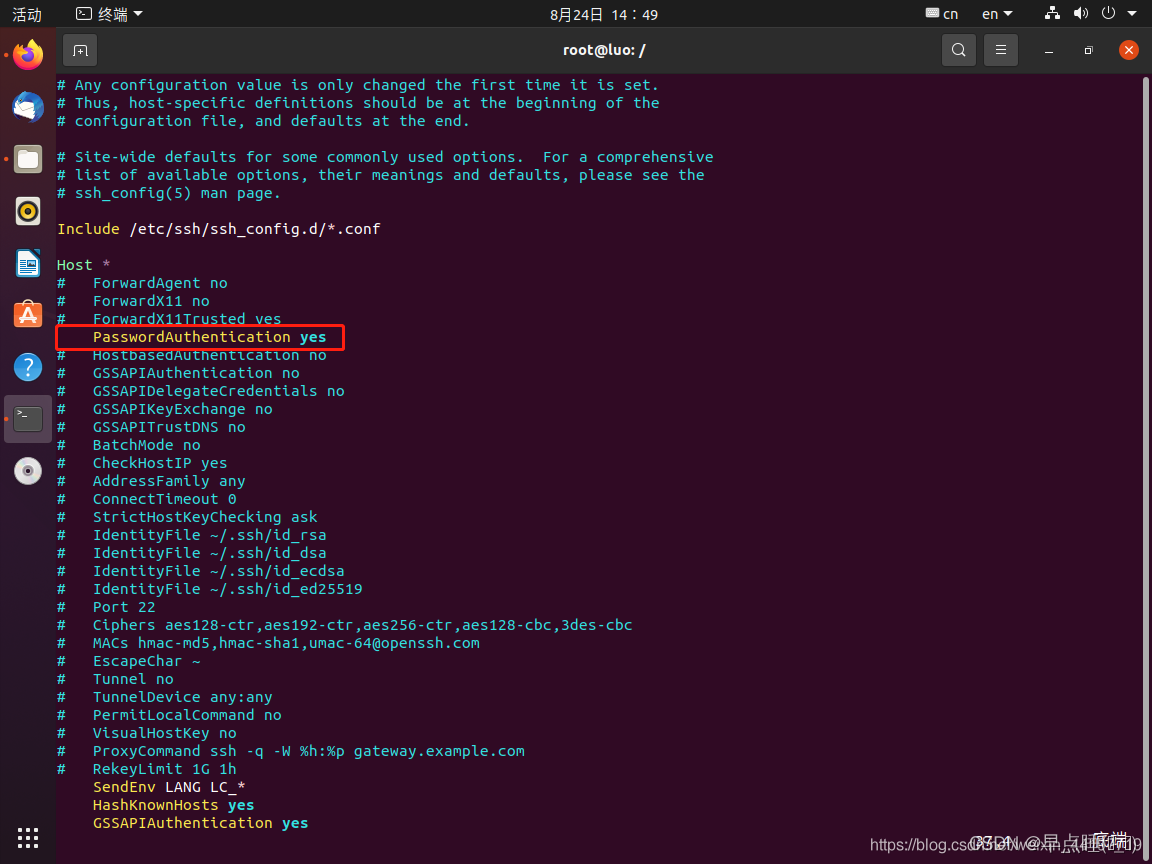Open a new terminal tab
Viewport: 1152px width, 864px height.
pyautogui.click(x=80, y=50)
